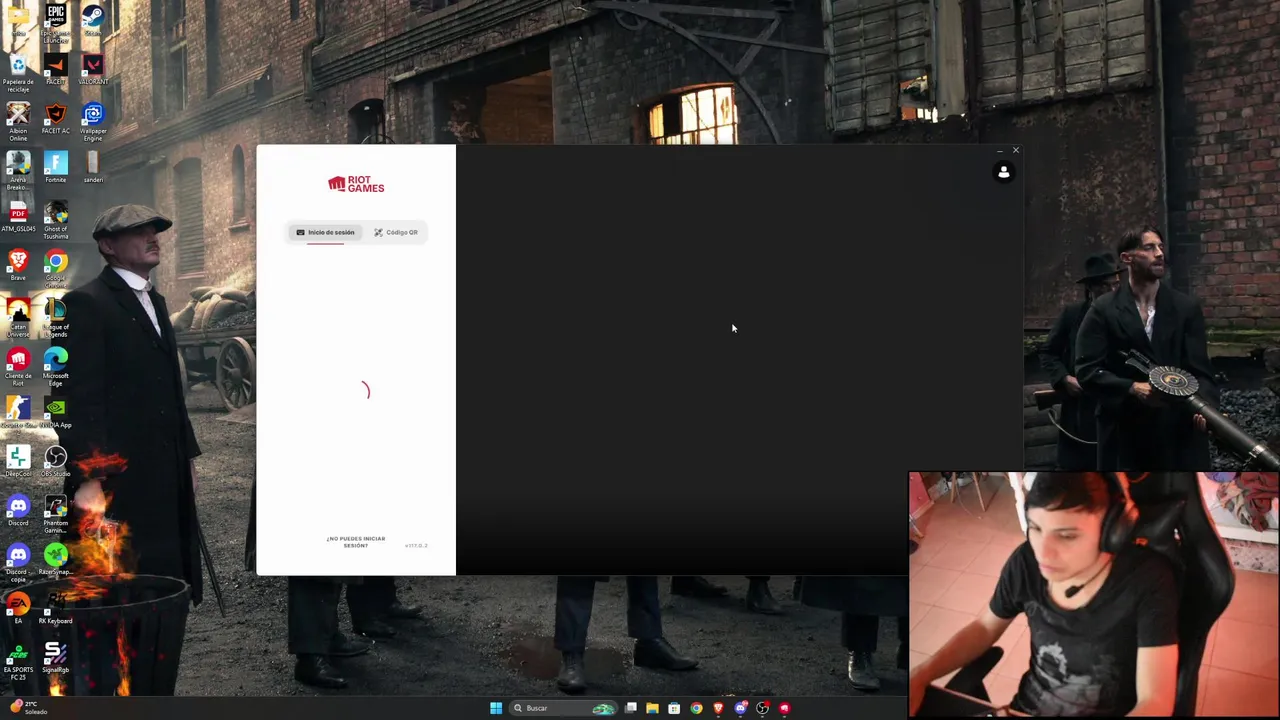Open Papelera de reciclaje
The width and height of the screenshot is (1280, 720).
pos(18,72)
